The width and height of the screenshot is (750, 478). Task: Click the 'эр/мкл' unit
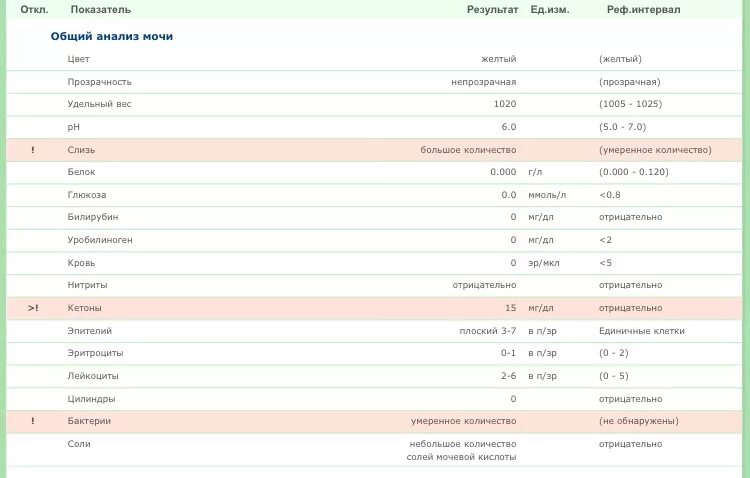[x=544, y=263]
